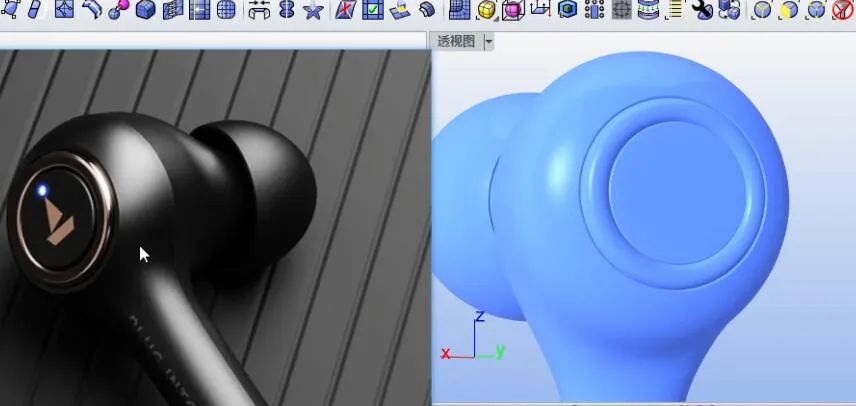Click the yellow horizontal lines list icon
This screenshot has height=406, width=856.
point(675,10)
